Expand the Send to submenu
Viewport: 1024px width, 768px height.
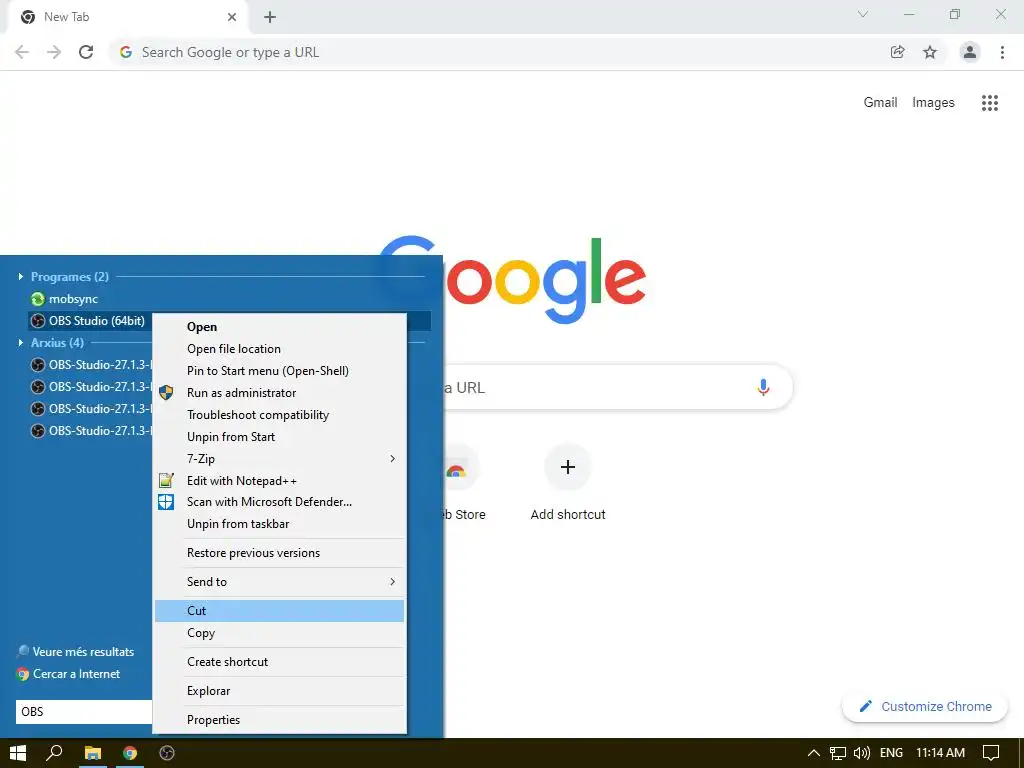(280, 581)
